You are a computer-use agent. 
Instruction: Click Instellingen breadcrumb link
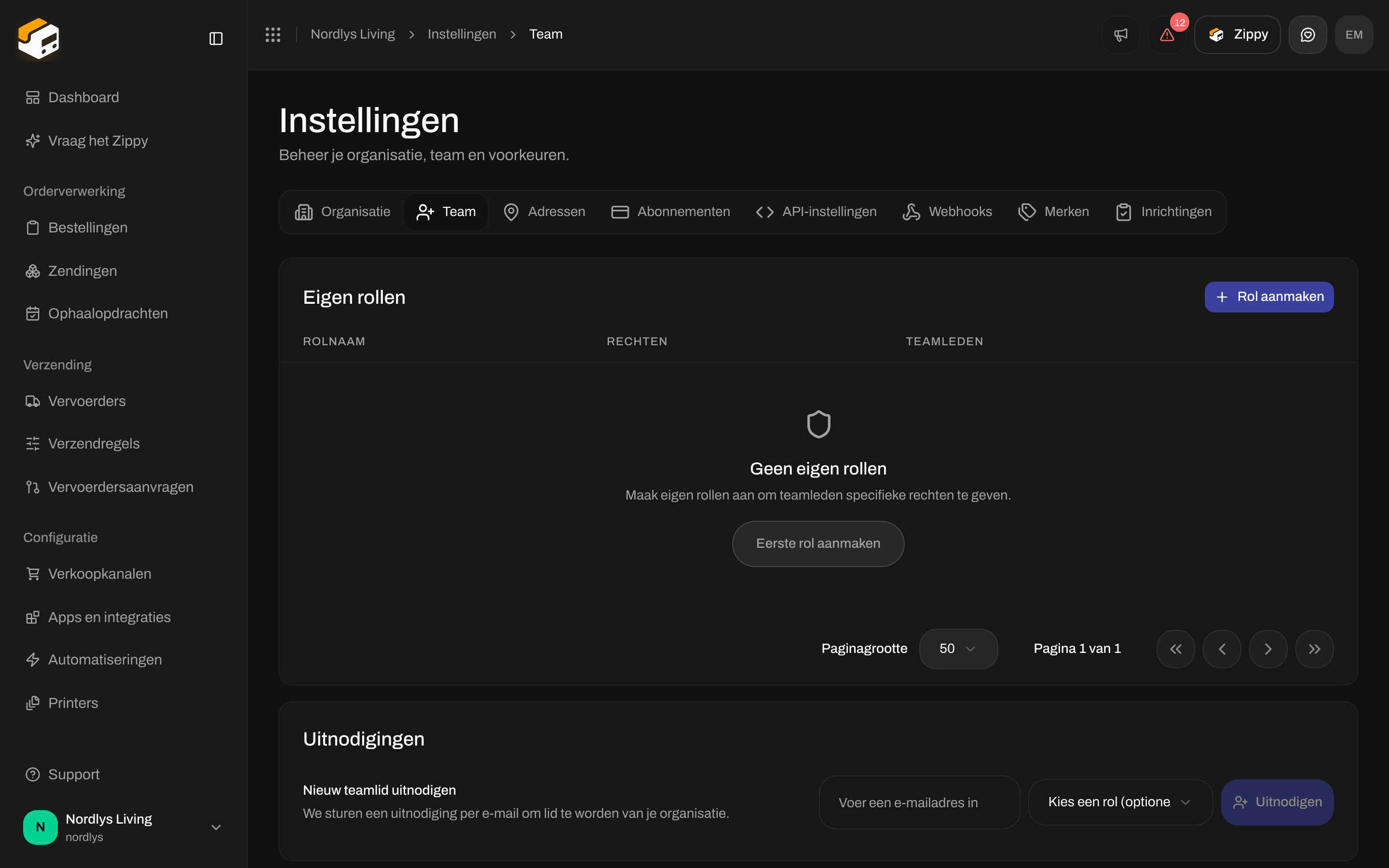coord(462,34)
